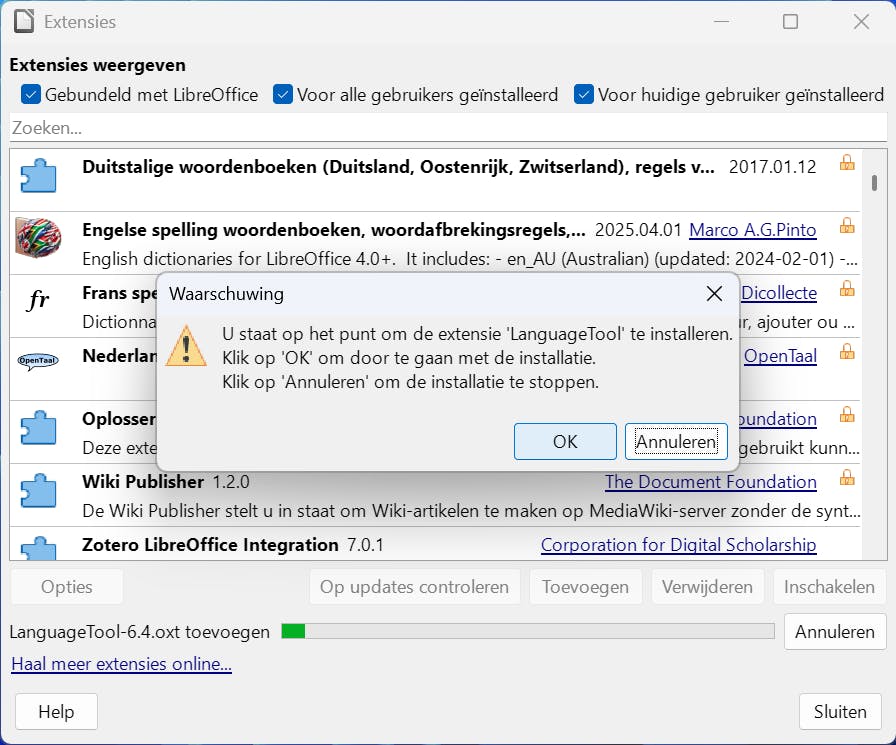Click the Verwijderen button

(x=707, y=587)
